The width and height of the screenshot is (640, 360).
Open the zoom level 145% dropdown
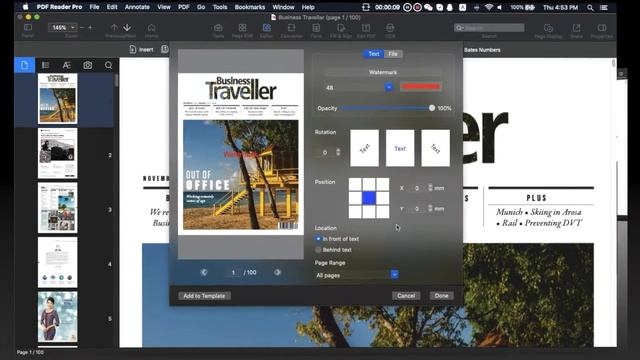(x=62, y=27)
